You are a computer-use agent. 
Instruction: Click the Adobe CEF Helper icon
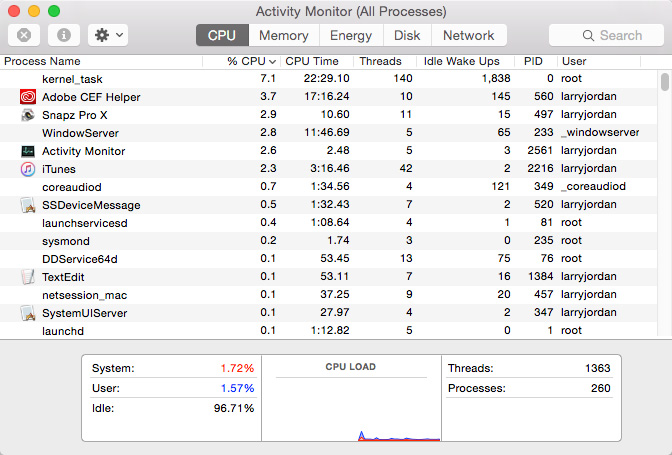(x=28, y=97)
